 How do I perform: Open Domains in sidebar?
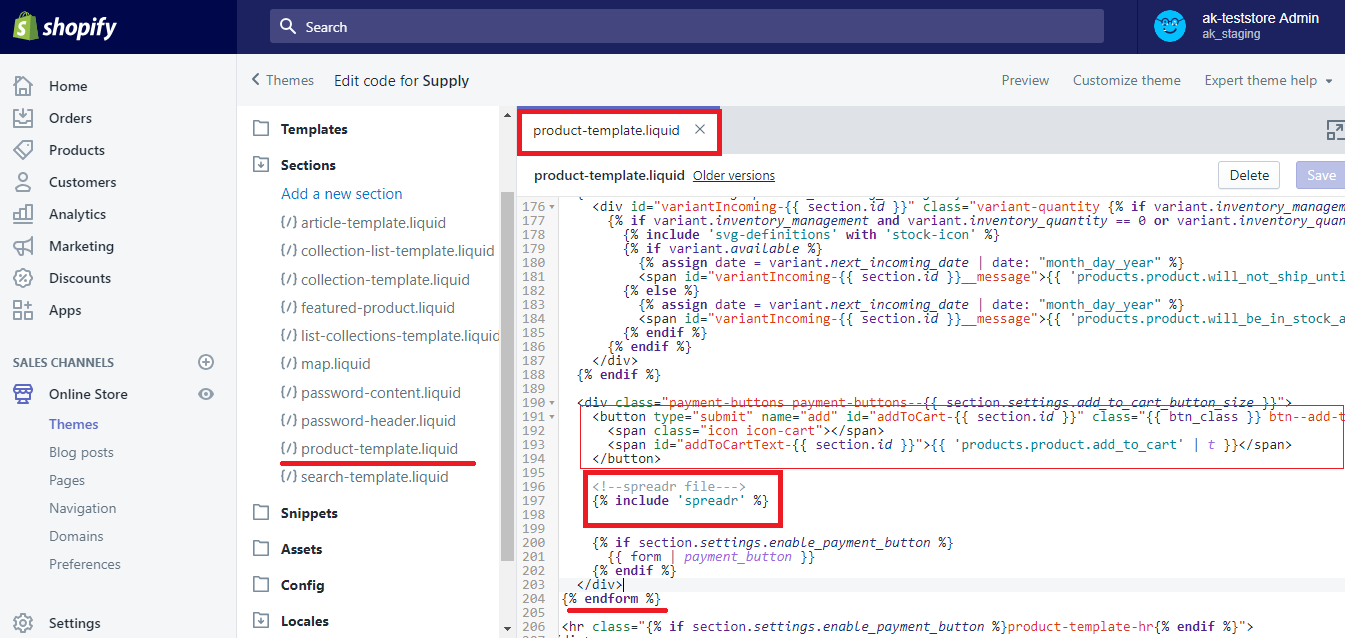coord(76,536)
